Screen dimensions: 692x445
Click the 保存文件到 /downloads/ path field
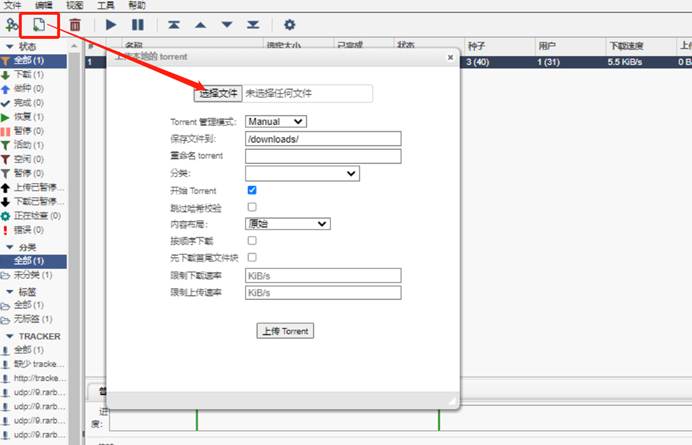point(322,139)
